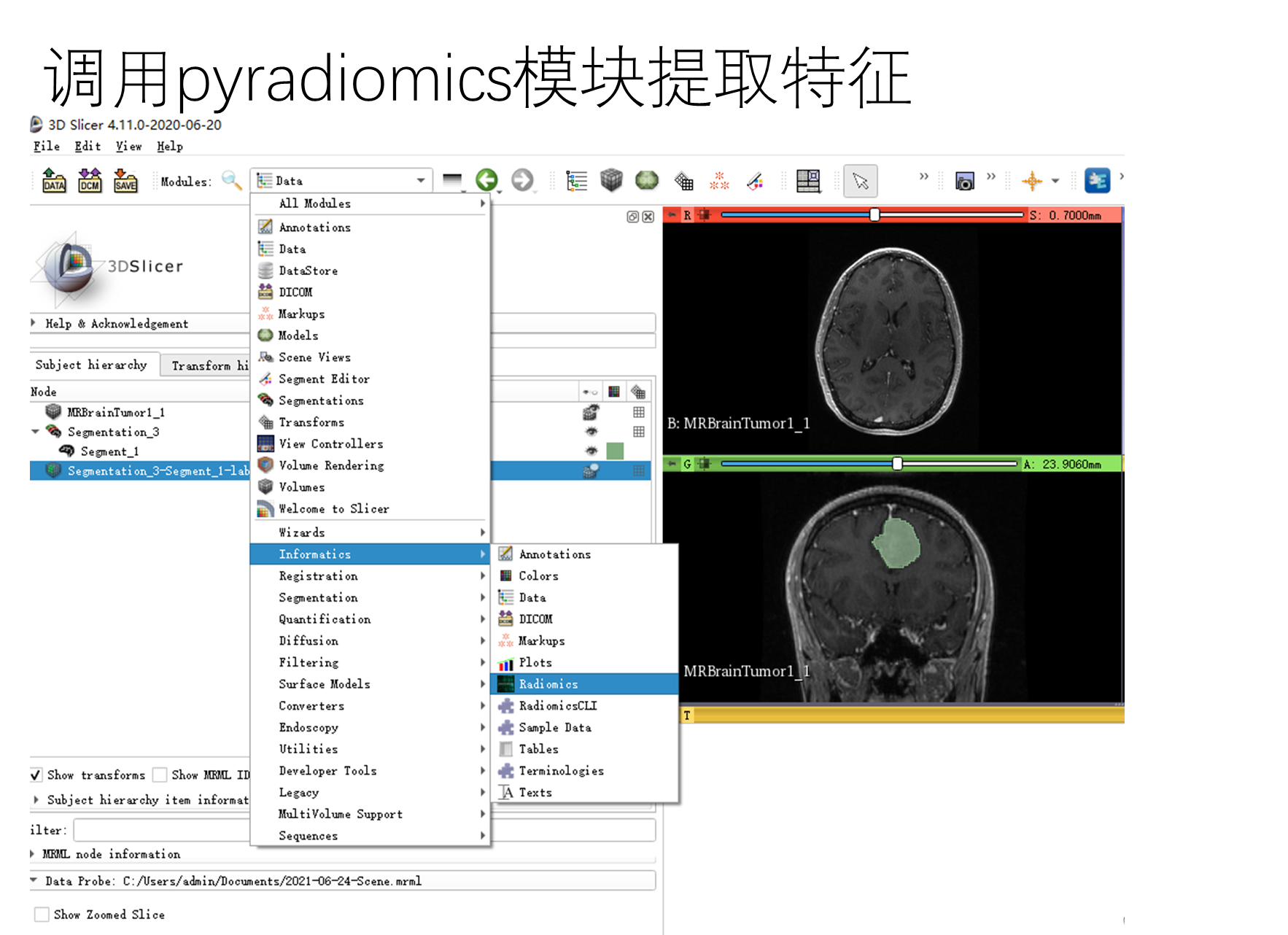Open Models module green toolbar icon
1288x935 pixels.
(647, 180)
